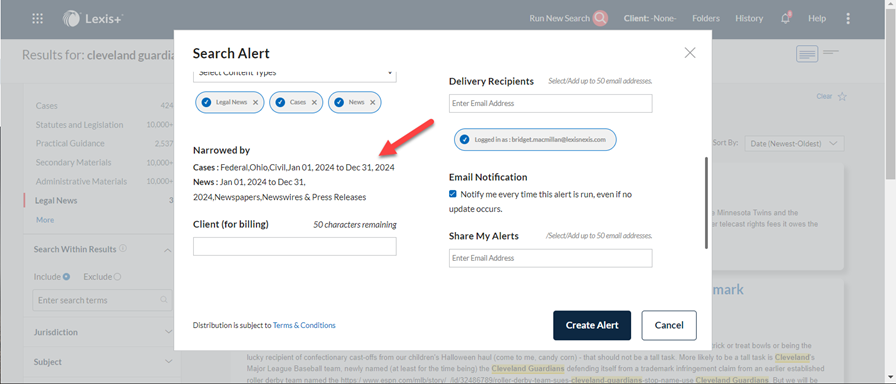This screenshot has height=384, width=896.
Task: Click the Search Alert dialog scrollbar
Action: 706,202
